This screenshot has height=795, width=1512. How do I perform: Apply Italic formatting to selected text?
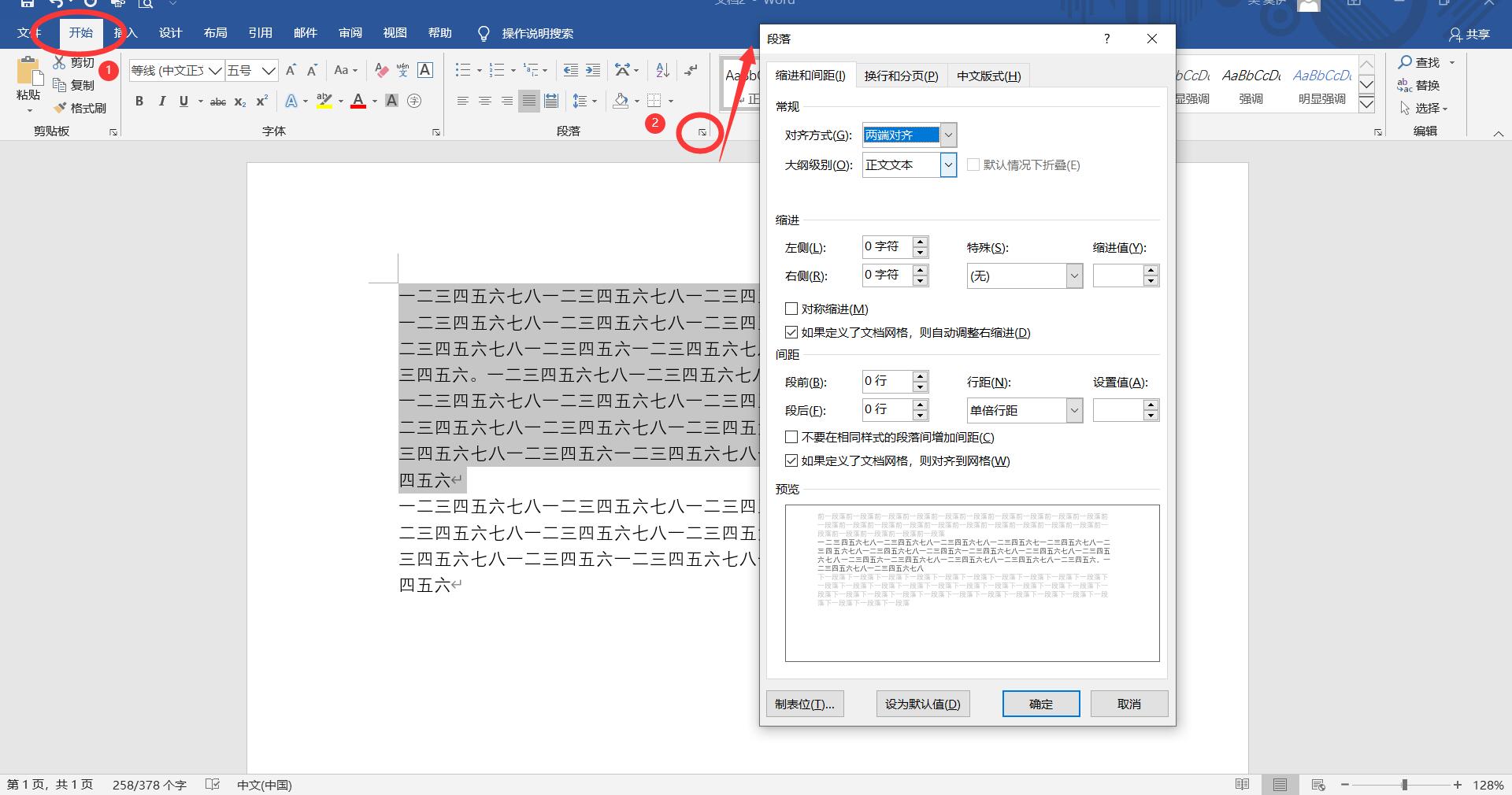coord(161,101)
